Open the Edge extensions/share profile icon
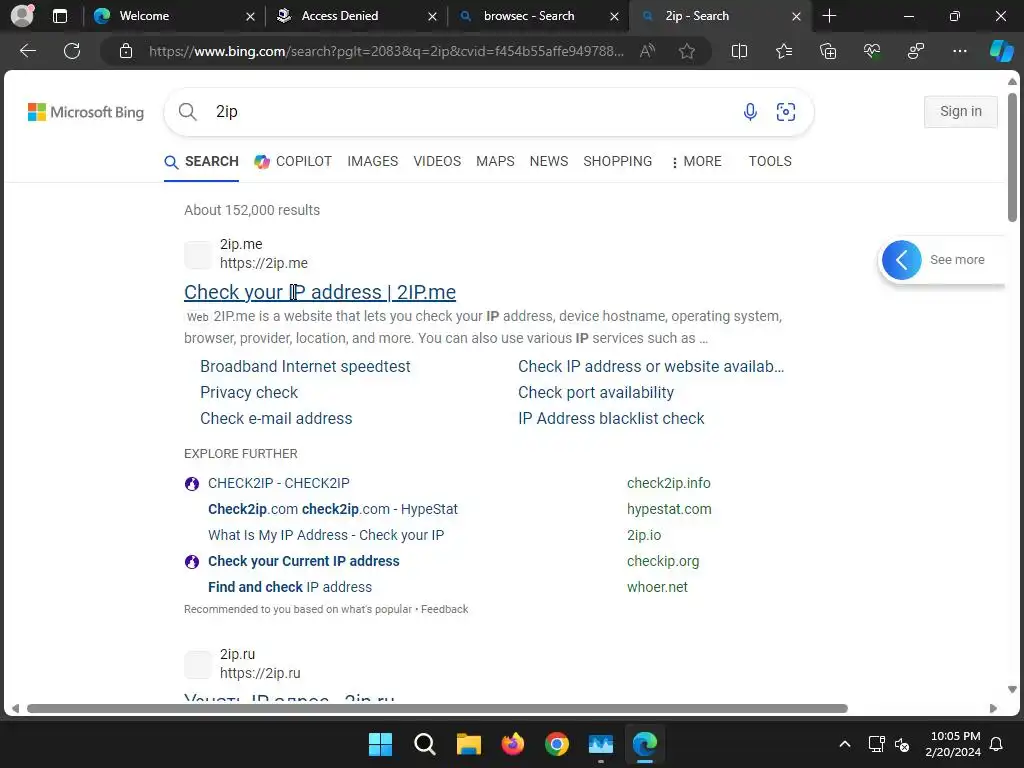The width and height of the screenshot is (1024, 768). pos(916,51)
